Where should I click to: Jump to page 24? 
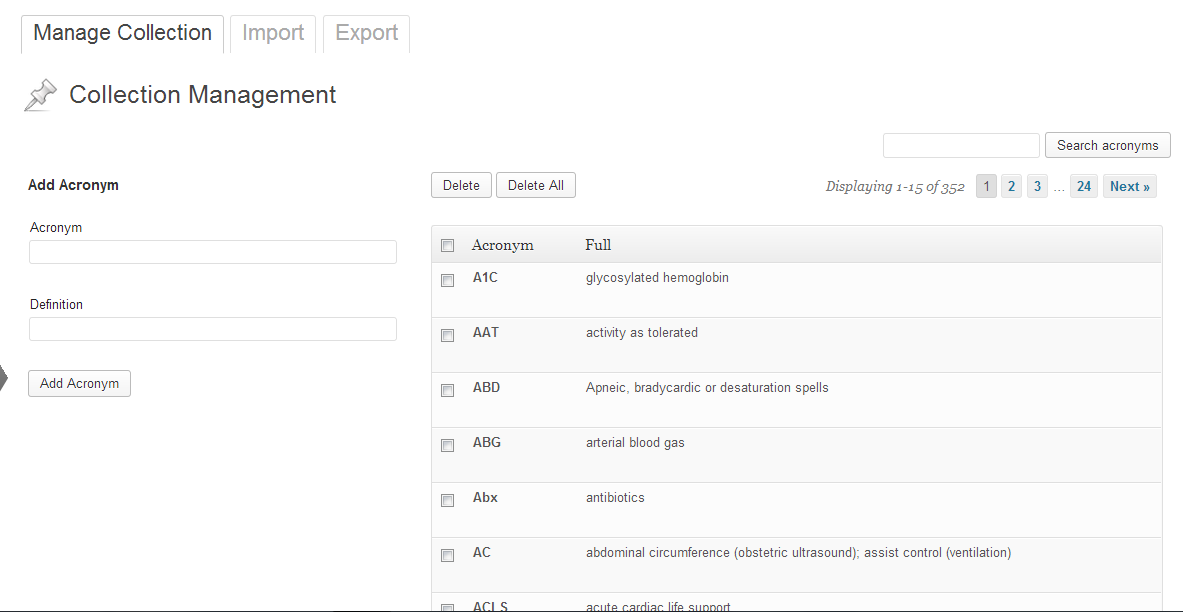click(1084, 186)
